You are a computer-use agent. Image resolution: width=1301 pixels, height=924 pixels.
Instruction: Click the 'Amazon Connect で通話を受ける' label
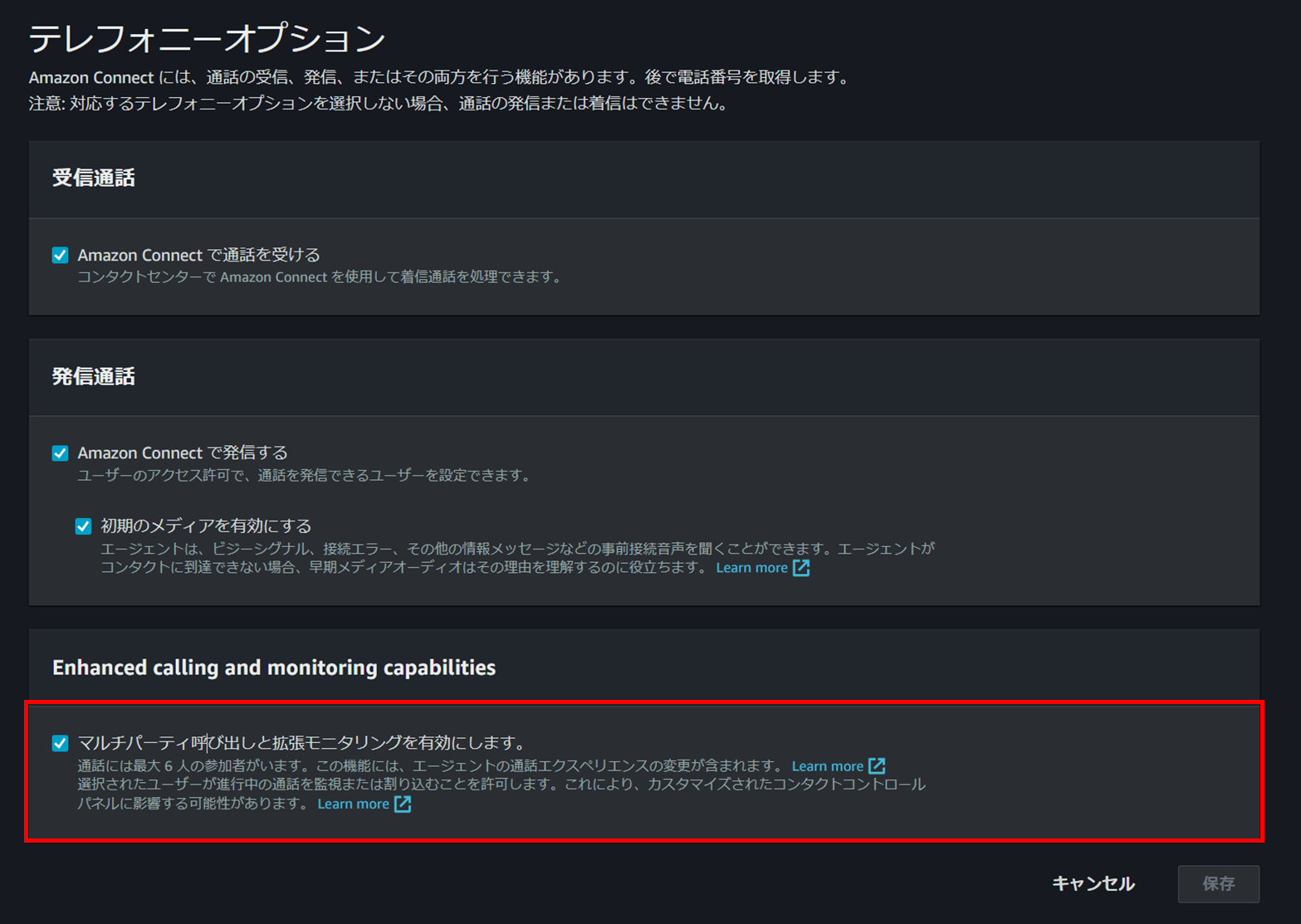pyautogui.click(x=198, y=255)
